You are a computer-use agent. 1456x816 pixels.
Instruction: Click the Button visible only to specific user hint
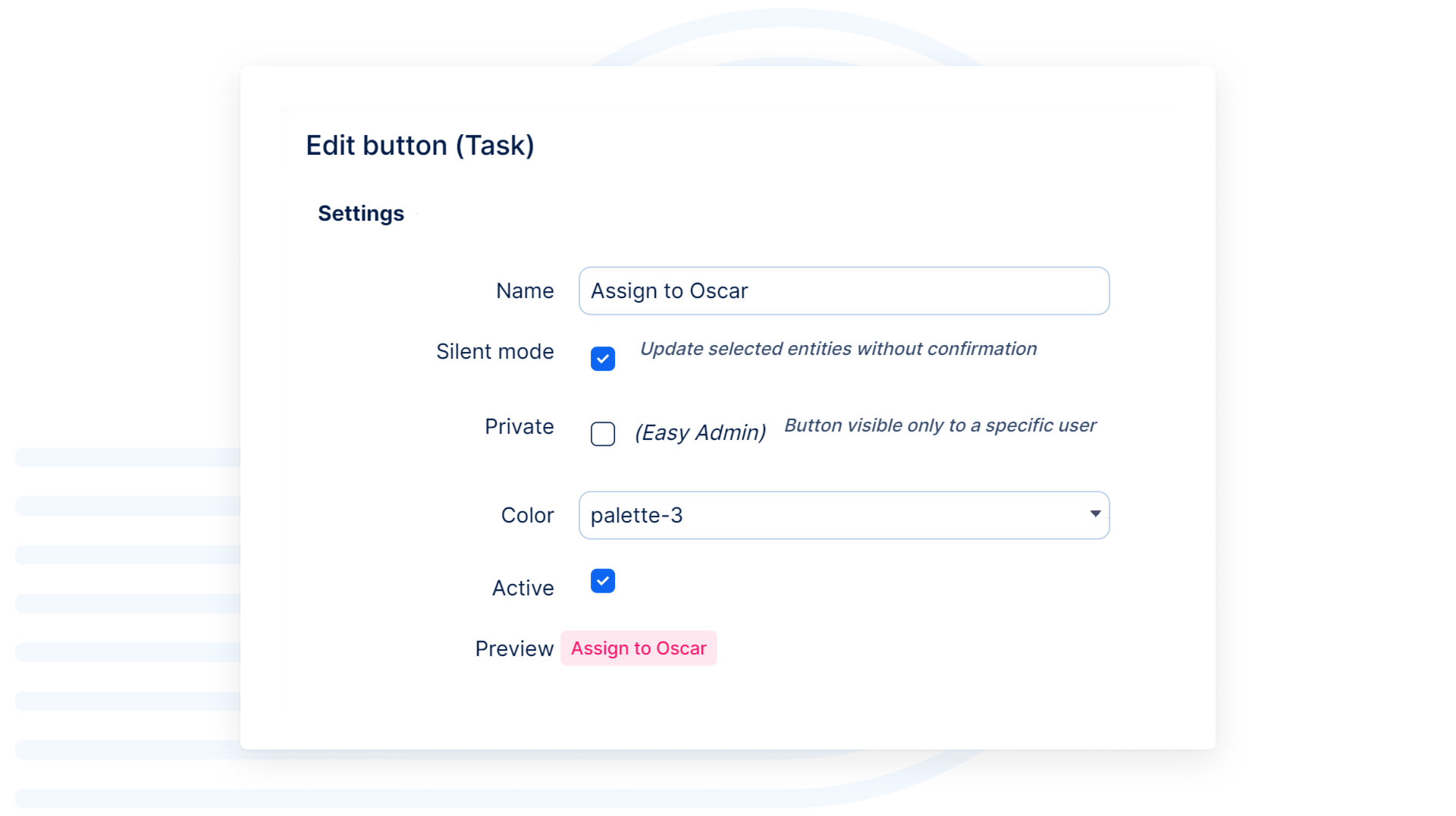pyautogui.click(x=940, y=425)
